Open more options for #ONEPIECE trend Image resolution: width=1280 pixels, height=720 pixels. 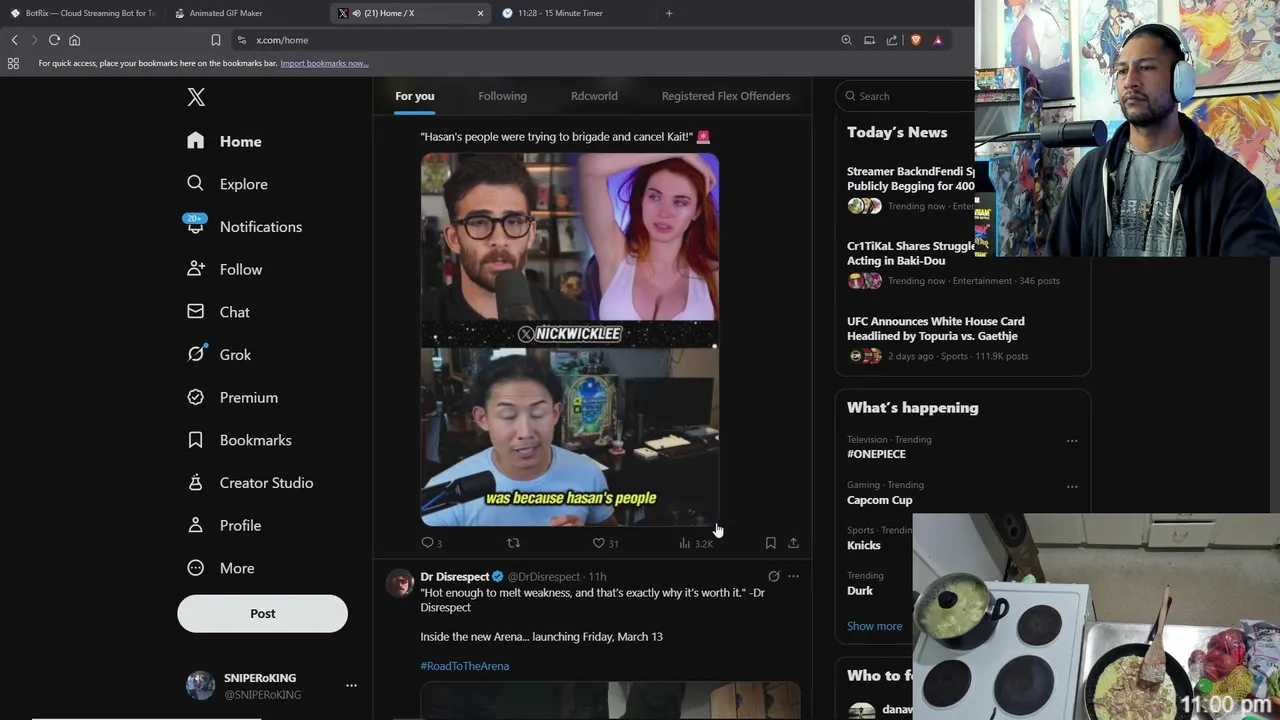(1072, 441)
